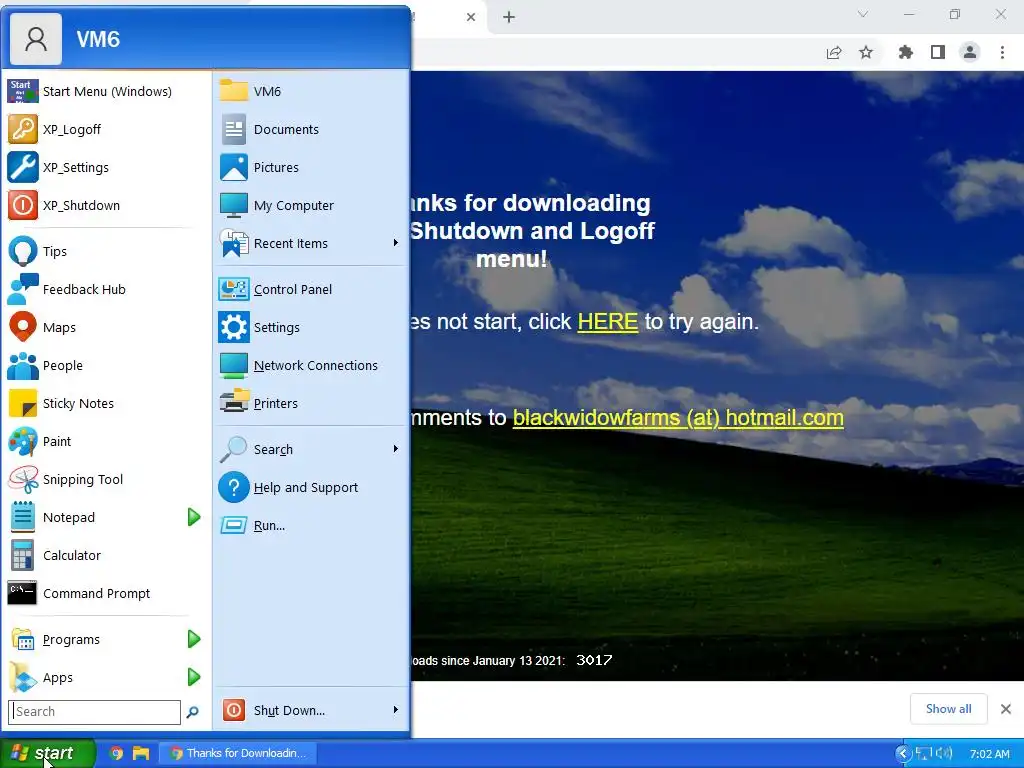This screenshot has height=768, width=1024.
Task: Click Show all downloads button
Action: point(948,709)
